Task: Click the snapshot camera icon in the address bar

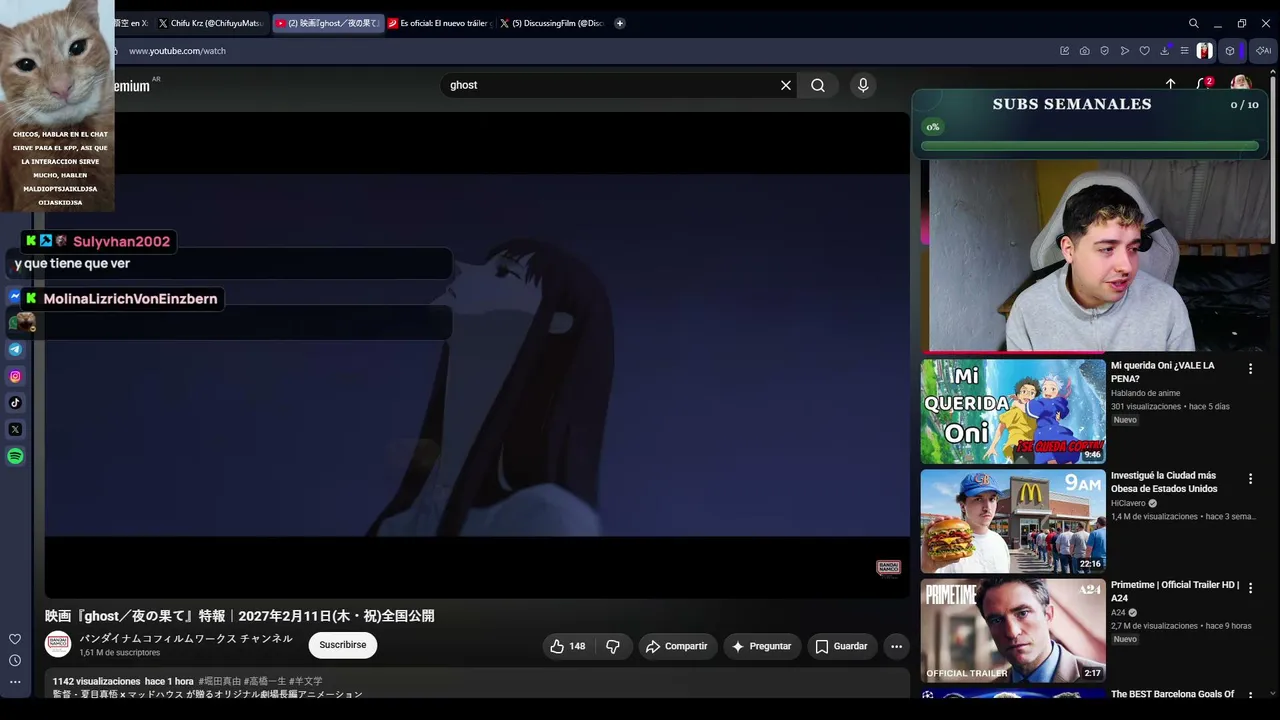Action: pos(1085,51)
